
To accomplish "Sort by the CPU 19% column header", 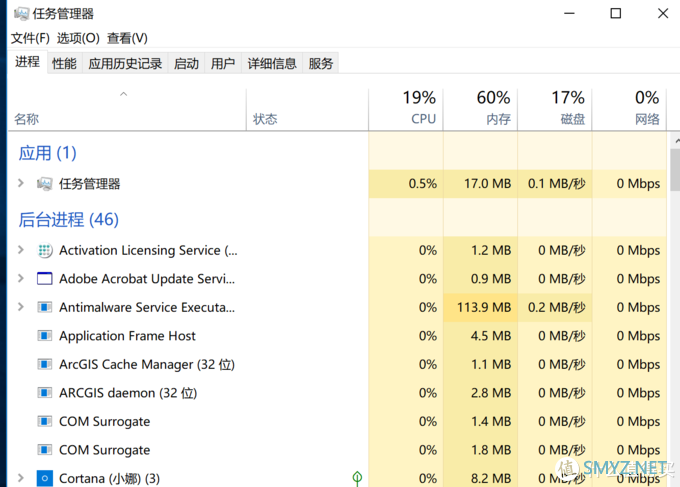I will pyautogui.click(x=405, y=110).
